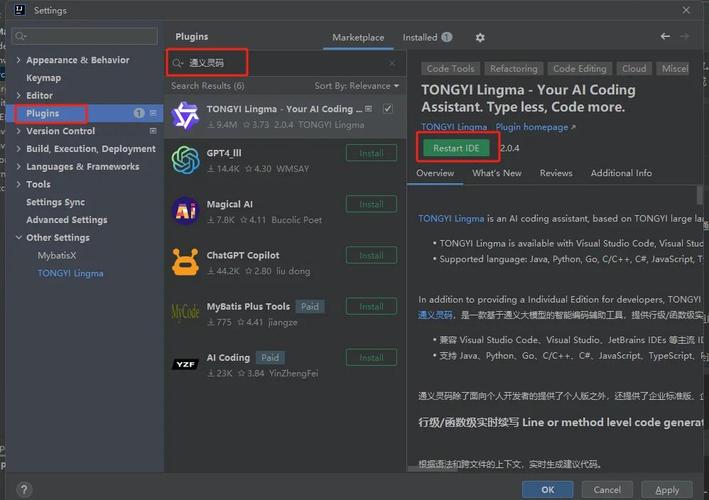Collapse the Other Settings node
The image size is (709, 500).
pyautogui.click(x=19, y=237)
